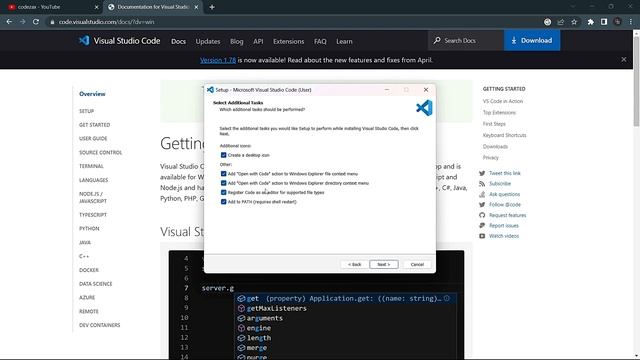Expand the USER GUIDE sidebar section
The height and width of the screenshot is (360, 640).
93,139
